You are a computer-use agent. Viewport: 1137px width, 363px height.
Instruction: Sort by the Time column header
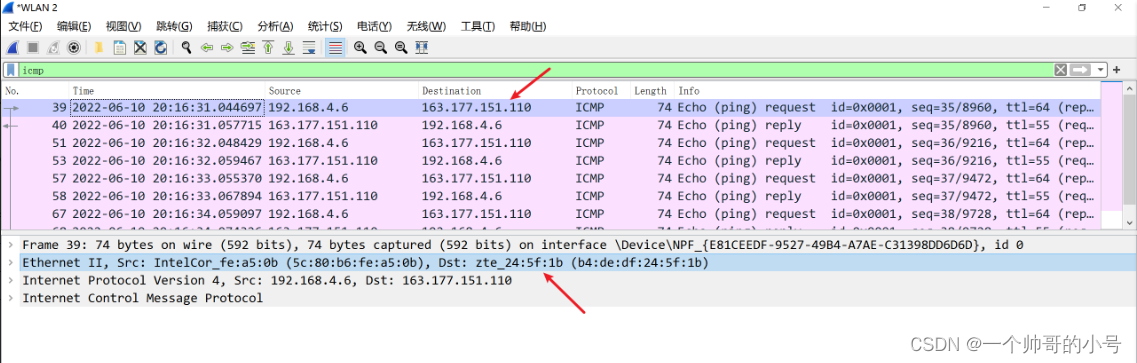coord(168,91)
